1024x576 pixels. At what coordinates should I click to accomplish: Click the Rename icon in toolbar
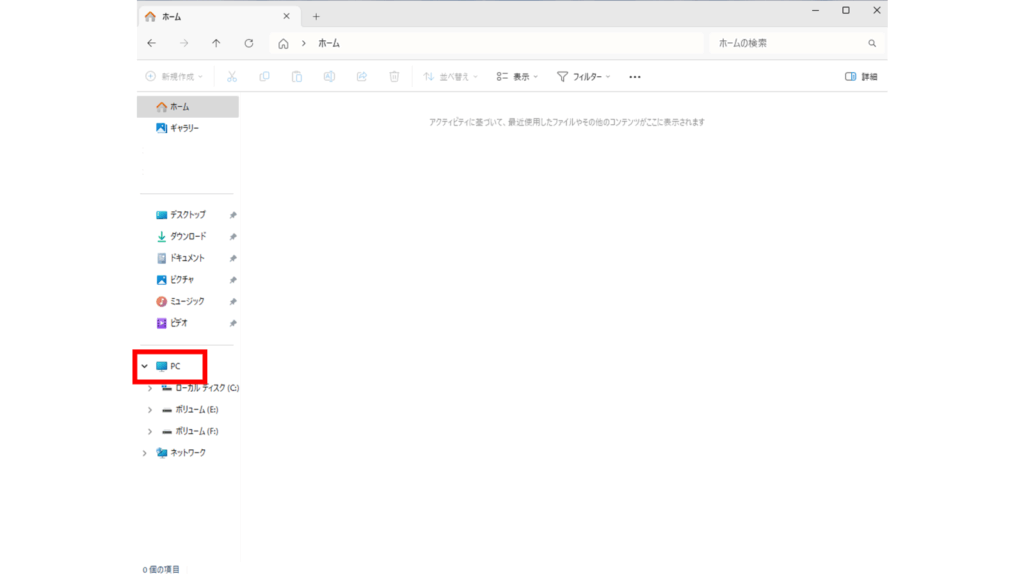(x=329, y=76)
